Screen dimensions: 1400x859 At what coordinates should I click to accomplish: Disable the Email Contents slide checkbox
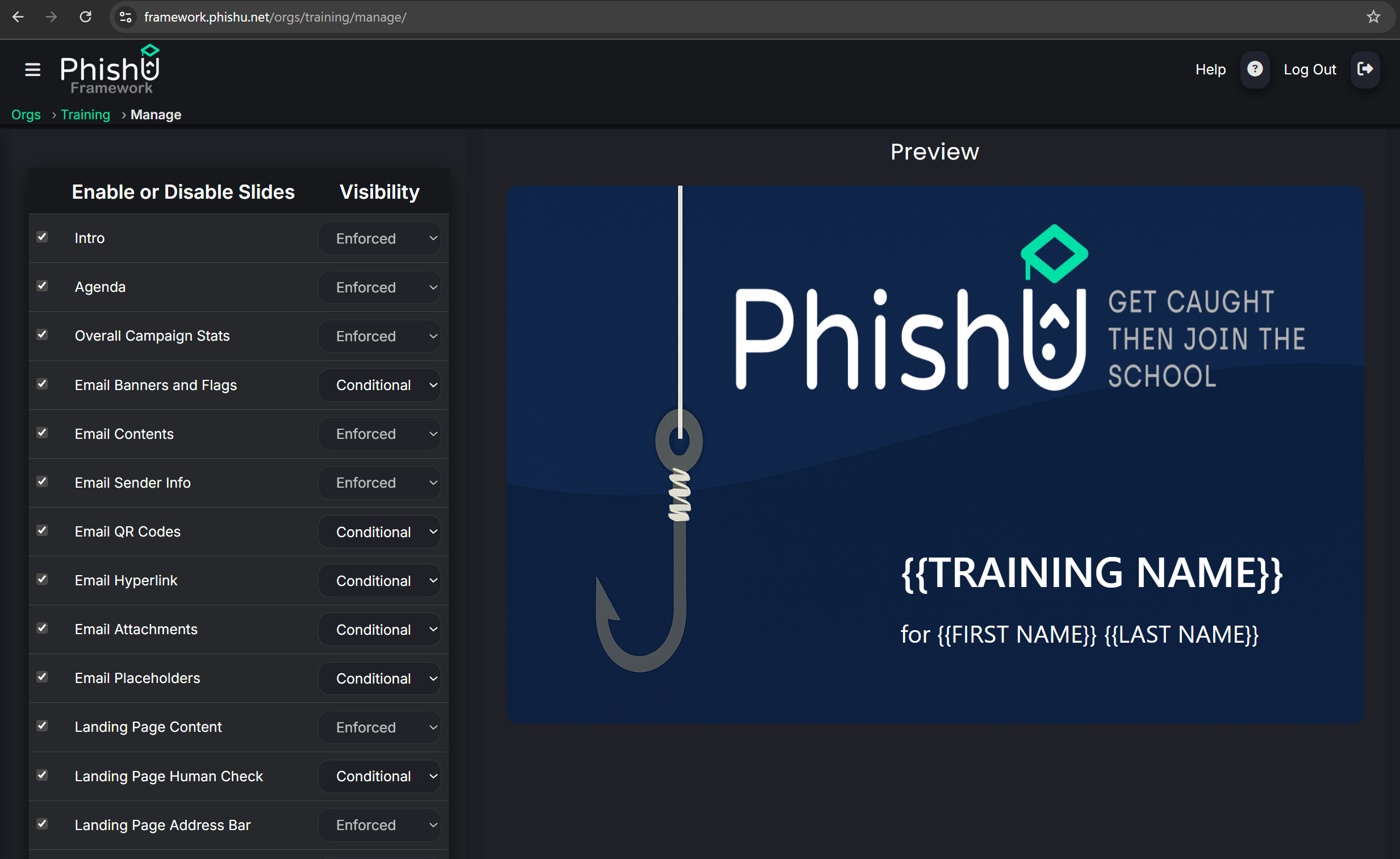[42, 433]
